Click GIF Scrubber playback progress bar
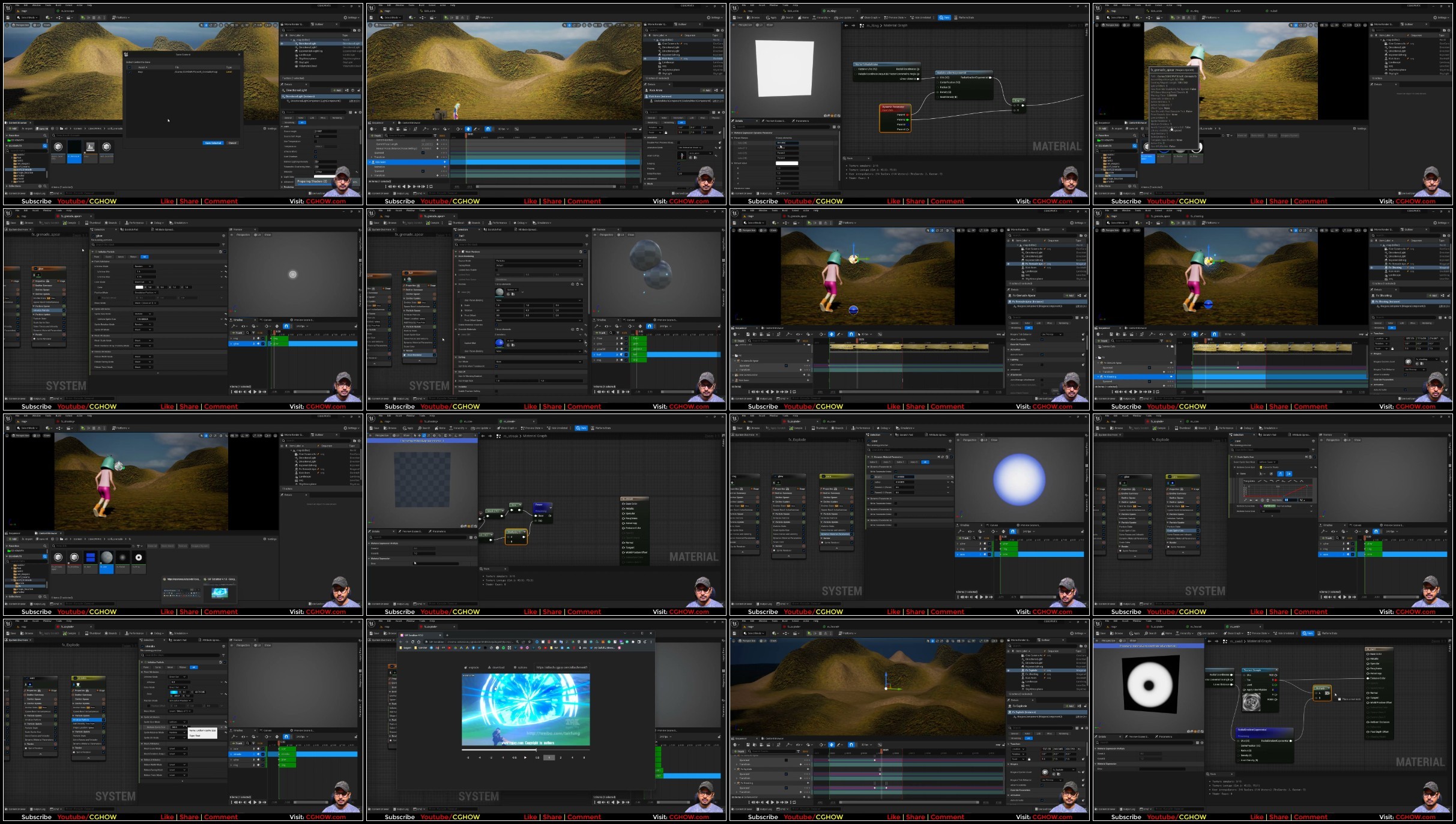 [525, 750]
